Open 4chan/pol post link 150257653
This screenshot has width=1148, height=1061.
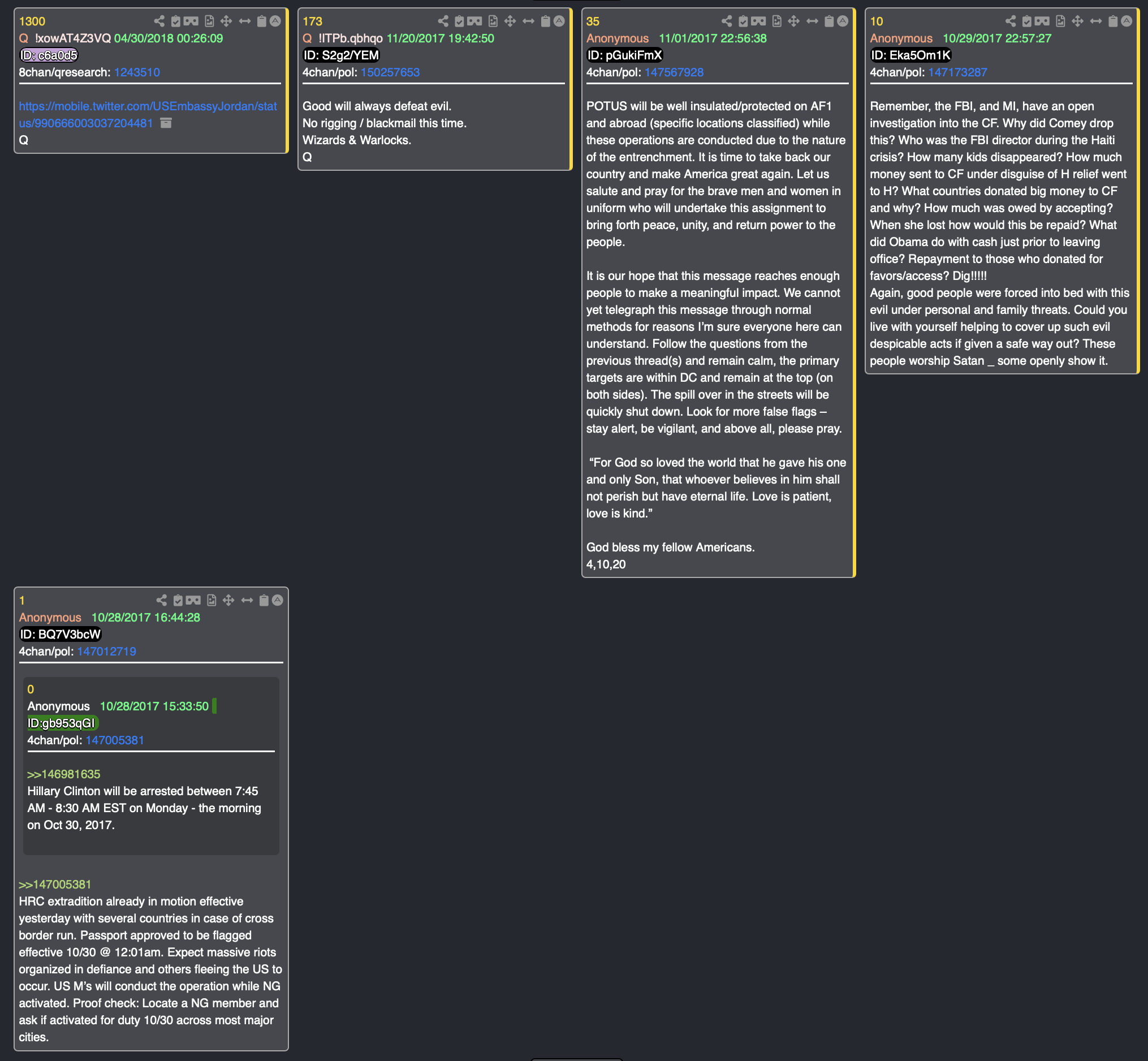[x=390, y=72]
